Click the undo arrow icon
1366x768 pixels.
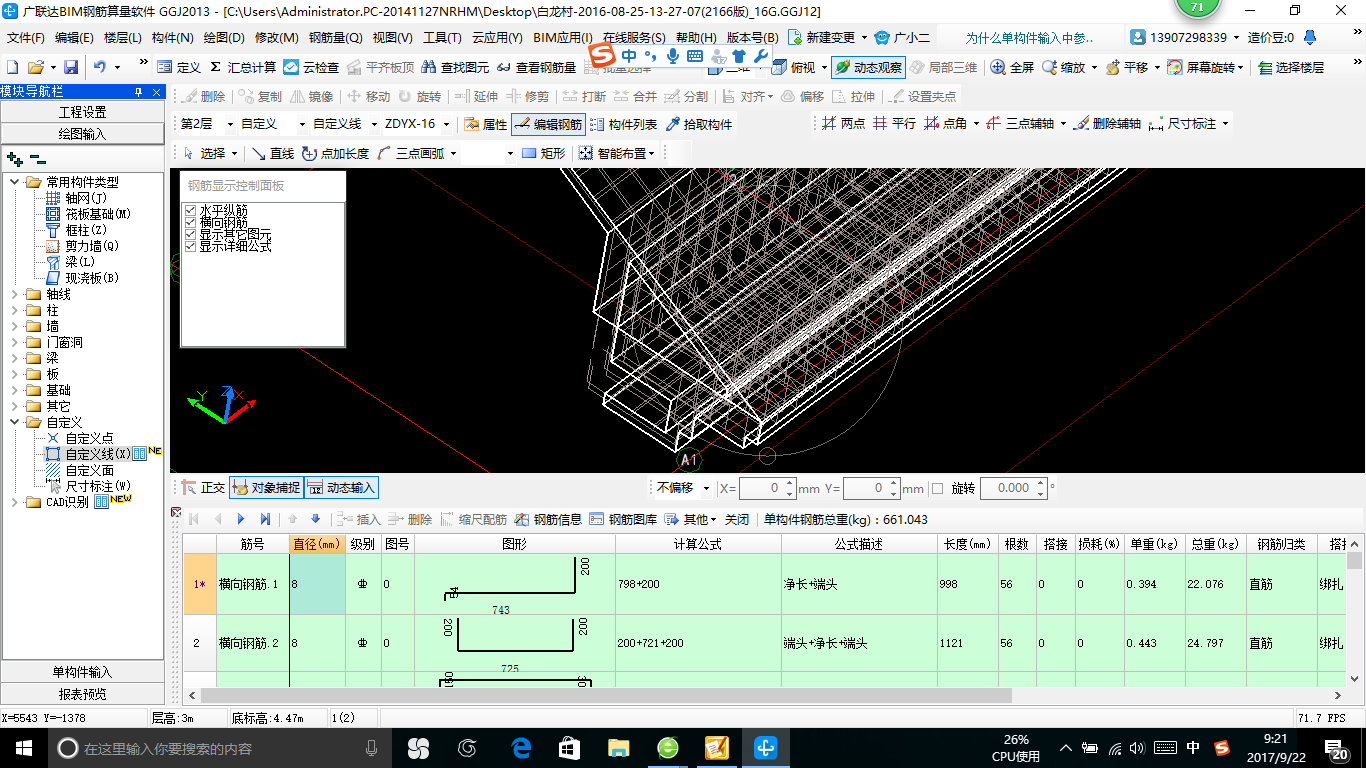click(x=100, y=67)
